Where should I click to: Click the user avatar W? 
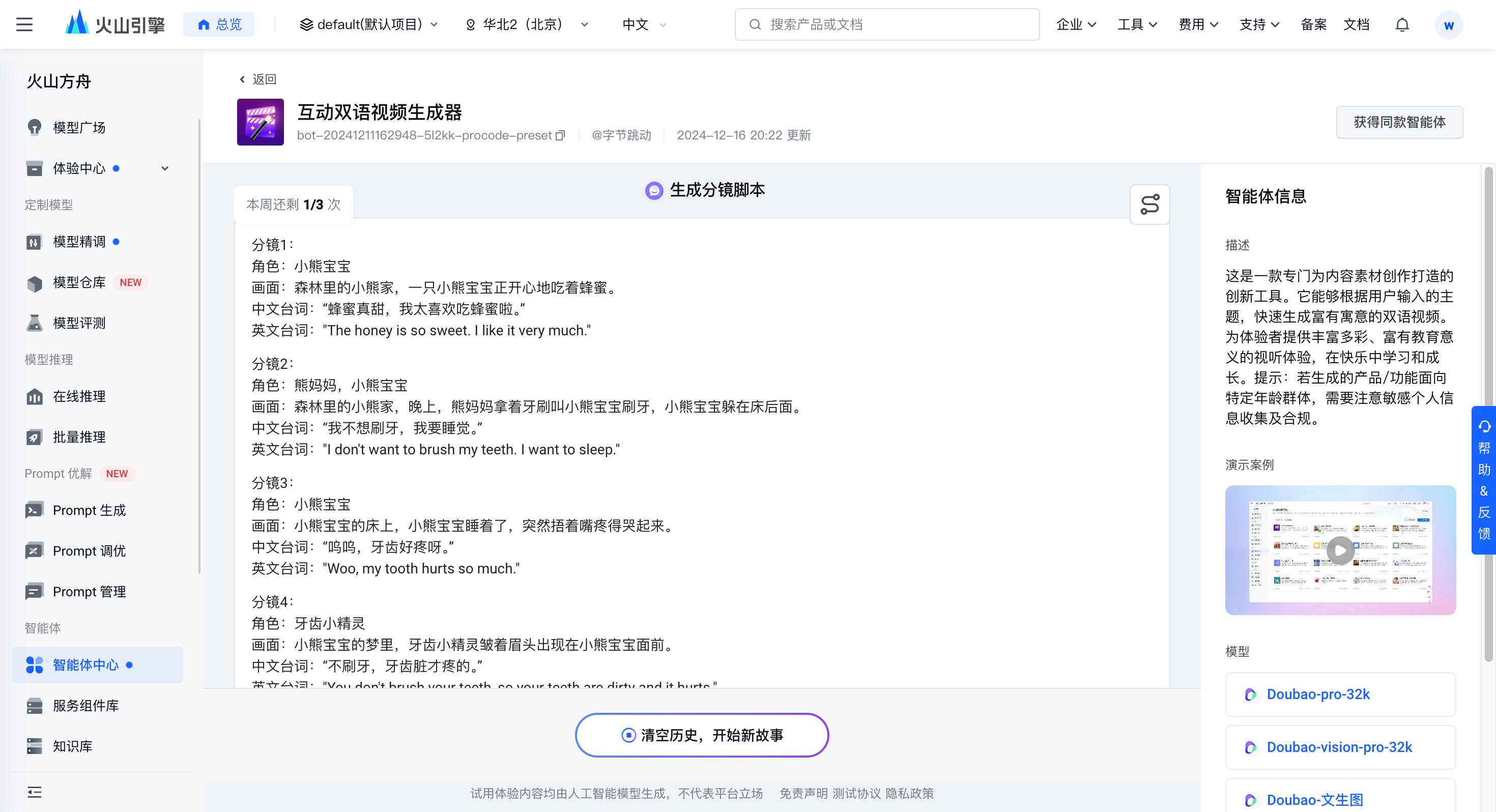(1448, 25)
